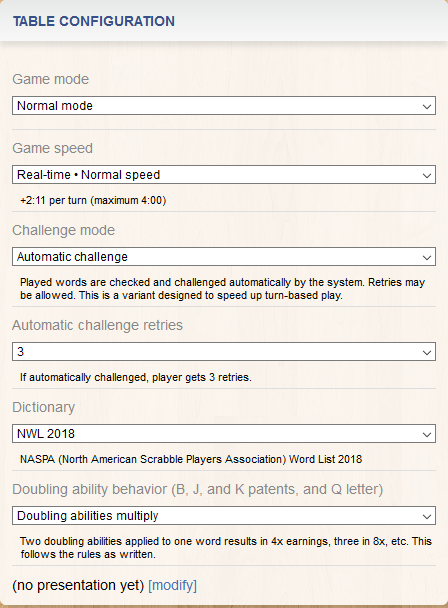Click the chevron arrow on Normal mode
This screenshot has height=608, width=448.
pyautogui.click(x=427, y=106)
